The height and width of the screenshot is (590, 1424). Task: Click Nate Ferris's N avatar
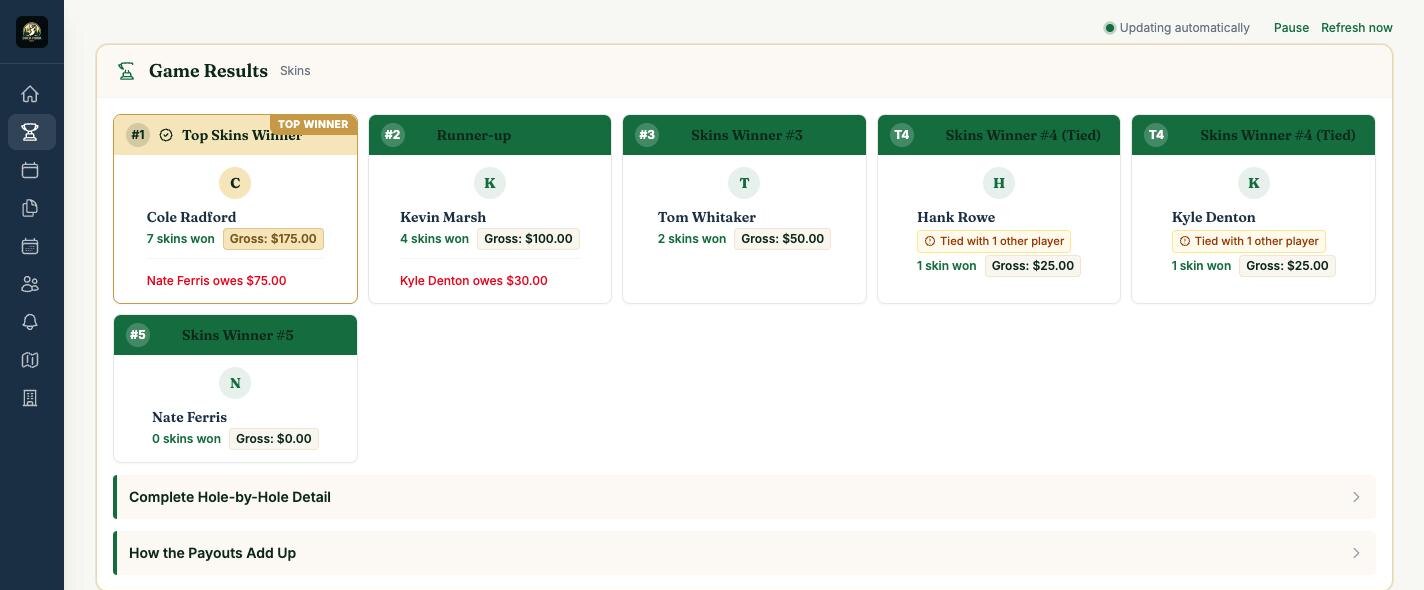click(235, 383)
